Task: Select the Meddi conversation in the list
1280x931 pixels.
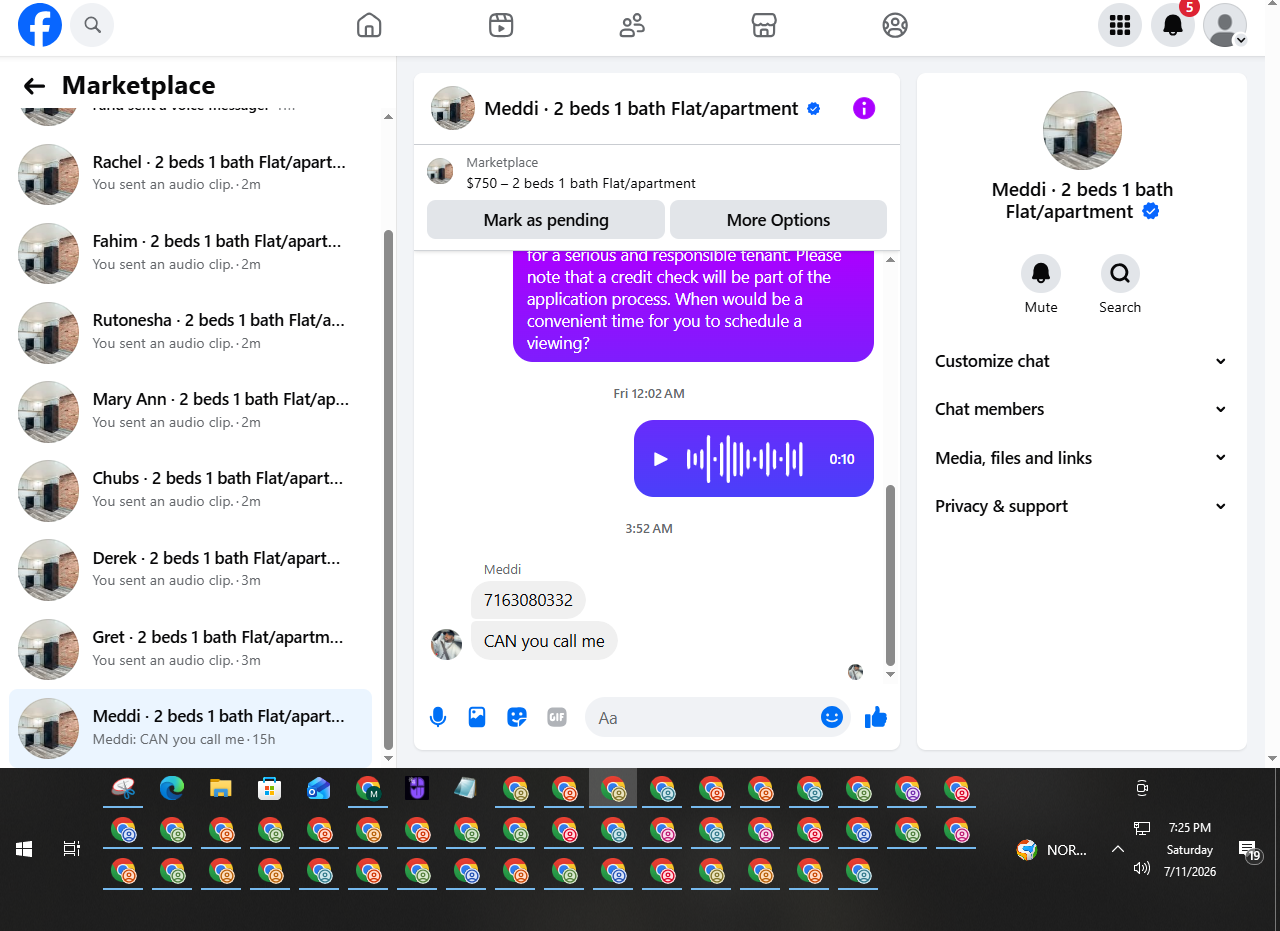Action: coord(190,727)
